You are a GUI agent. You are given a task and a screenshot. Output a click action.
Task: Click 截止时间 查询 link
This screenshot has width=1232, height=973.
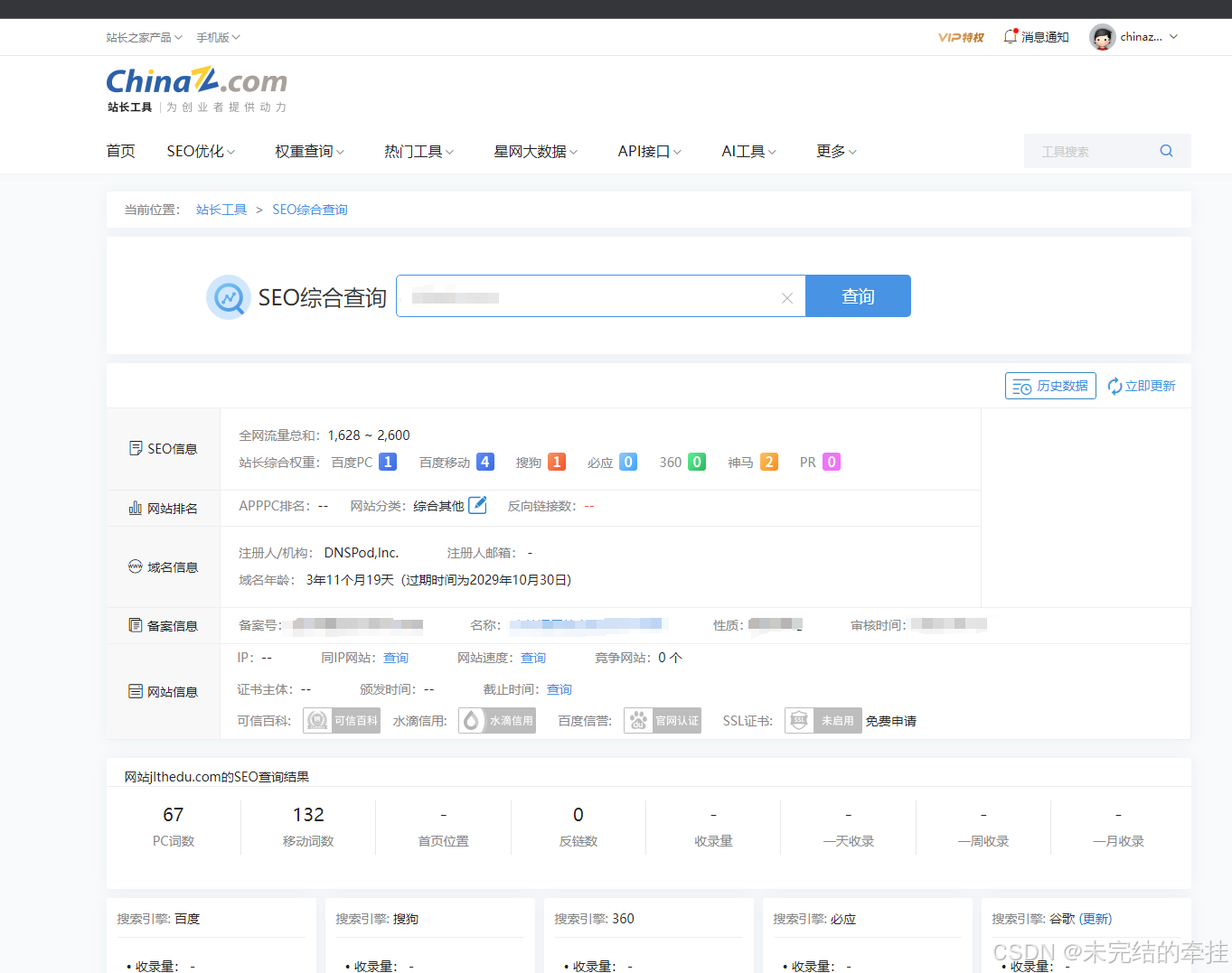[560, 689]
